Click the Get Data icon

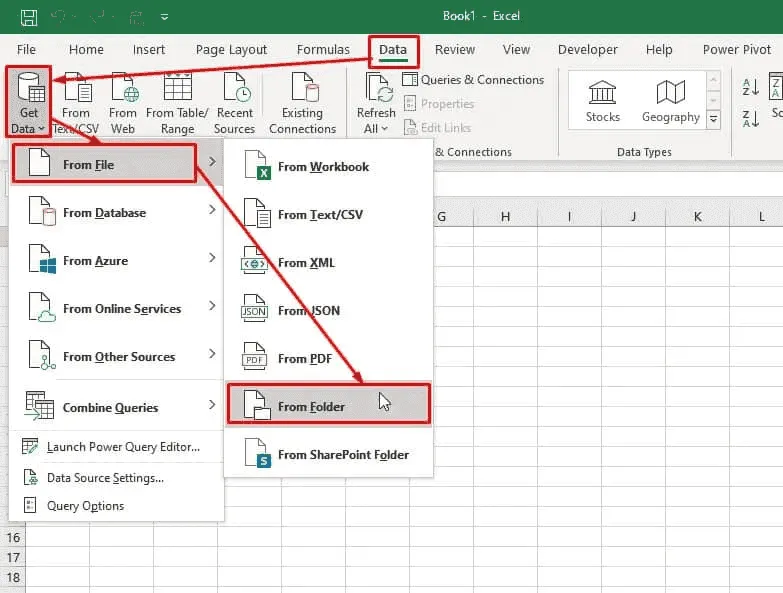coord(28,92)
